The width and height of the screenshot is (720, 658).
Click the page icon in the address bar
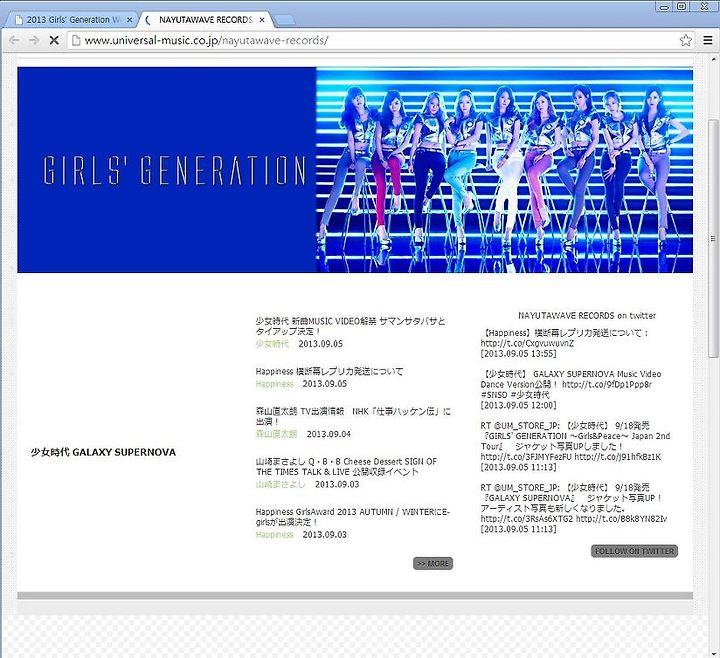pyautogui.click(x=76, y=40)
